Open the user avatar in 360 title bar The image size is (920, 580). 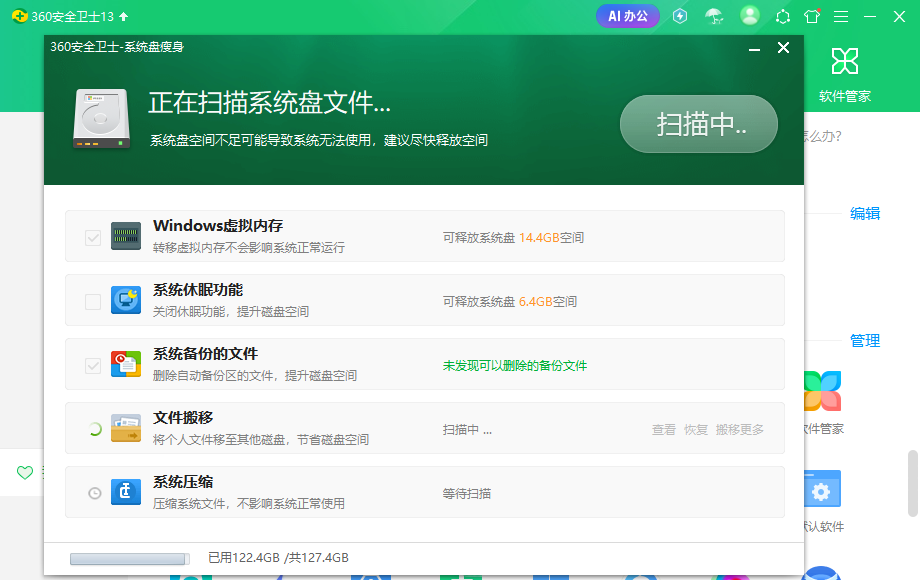[749, 16]
